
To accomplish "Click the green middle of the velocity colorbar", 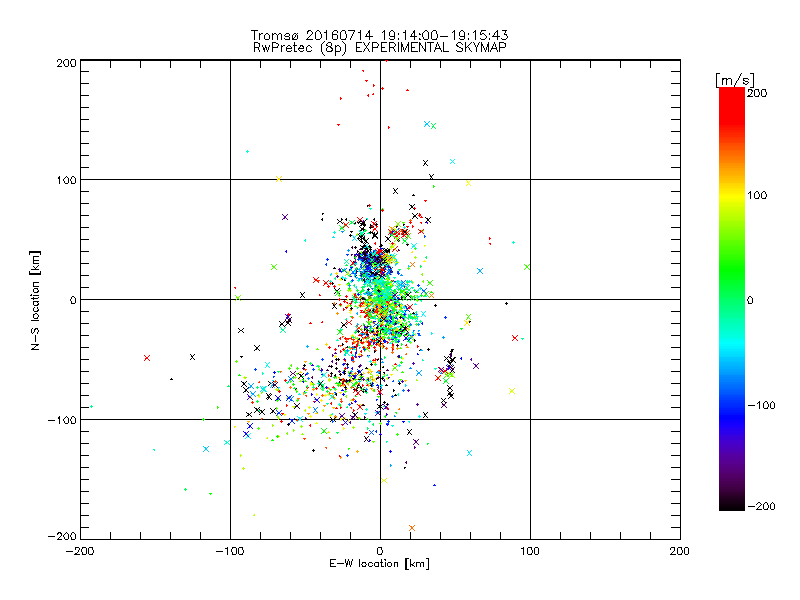I will (732, 298).
